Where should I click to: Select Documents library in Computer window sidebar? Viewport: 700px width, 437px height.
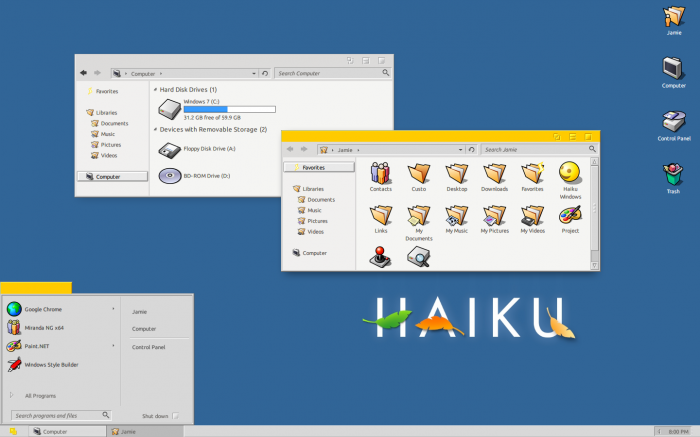[x=114, y=123]
